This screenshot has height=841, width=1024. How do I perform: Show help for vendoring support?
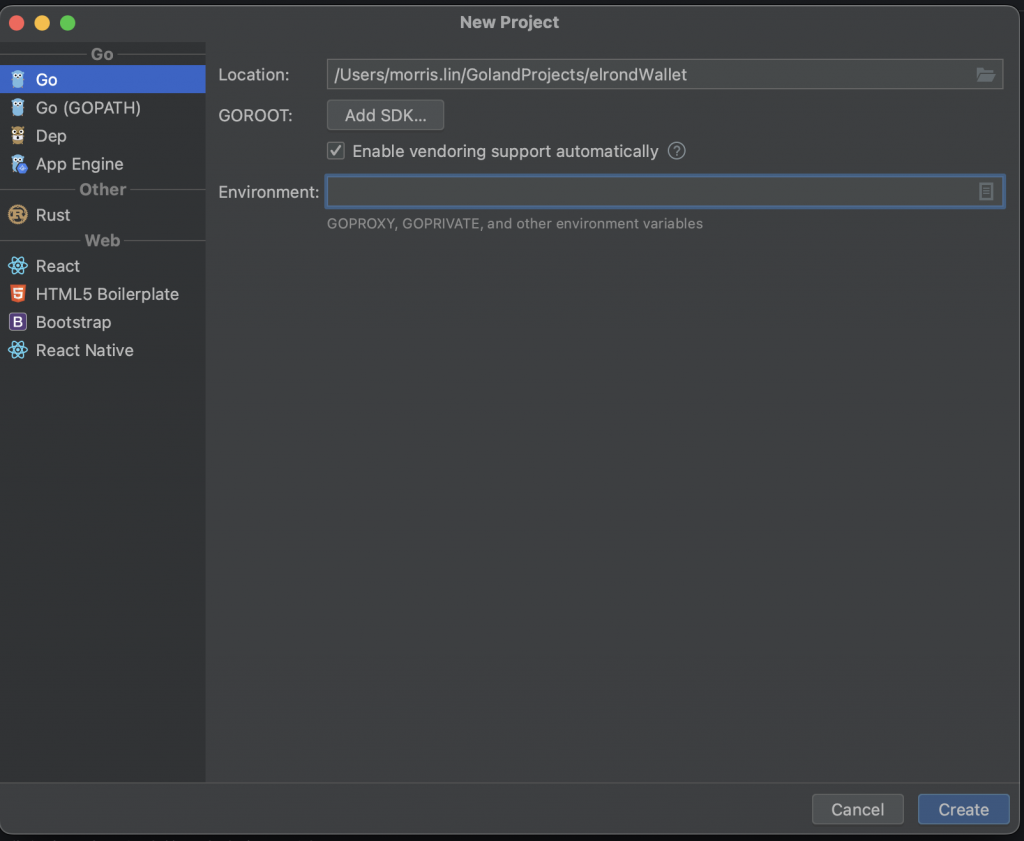tap(677, 151)
